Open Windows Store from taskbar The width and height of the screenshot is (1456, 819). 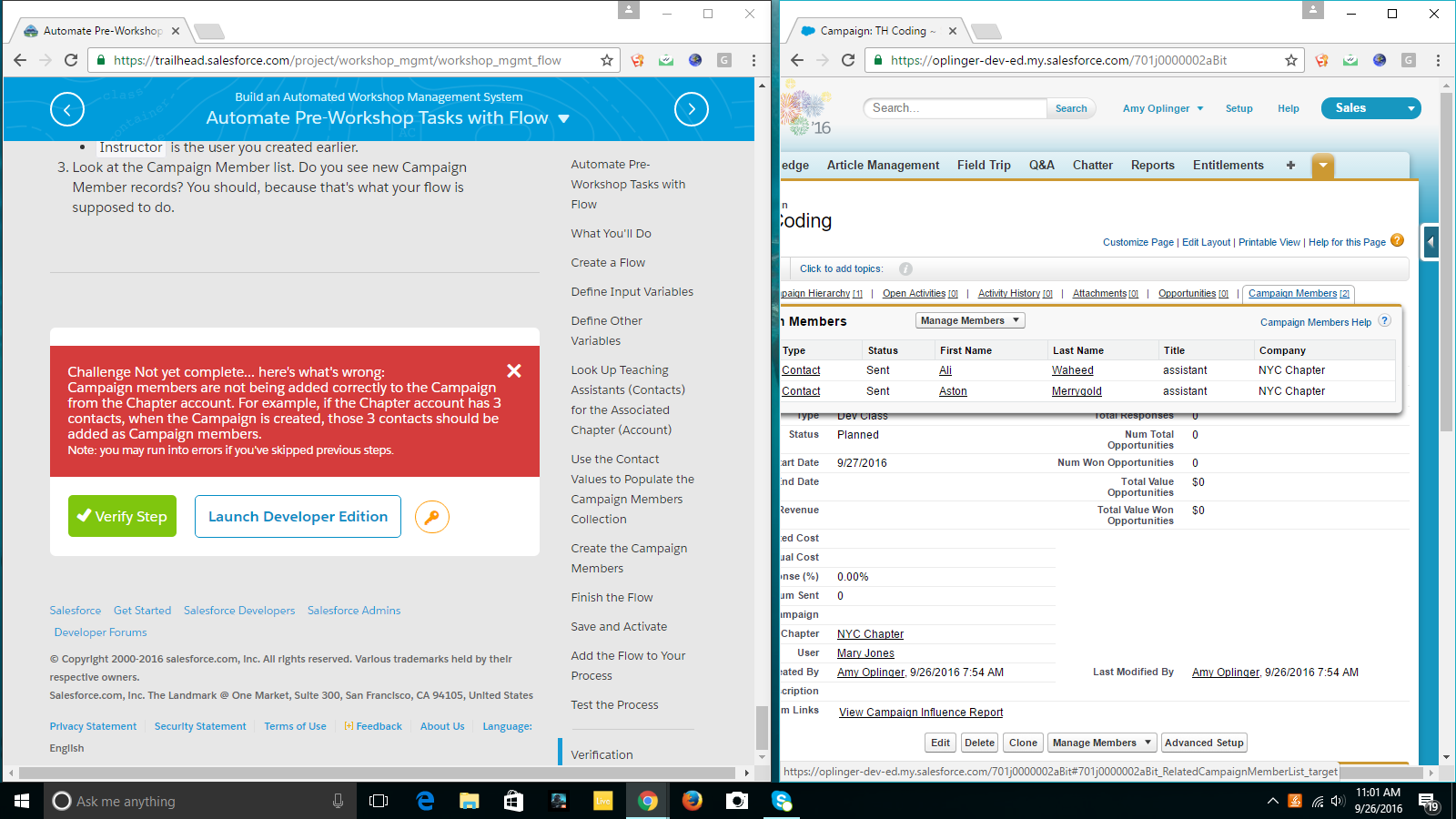pyautogui.click(x=514, y=801)
